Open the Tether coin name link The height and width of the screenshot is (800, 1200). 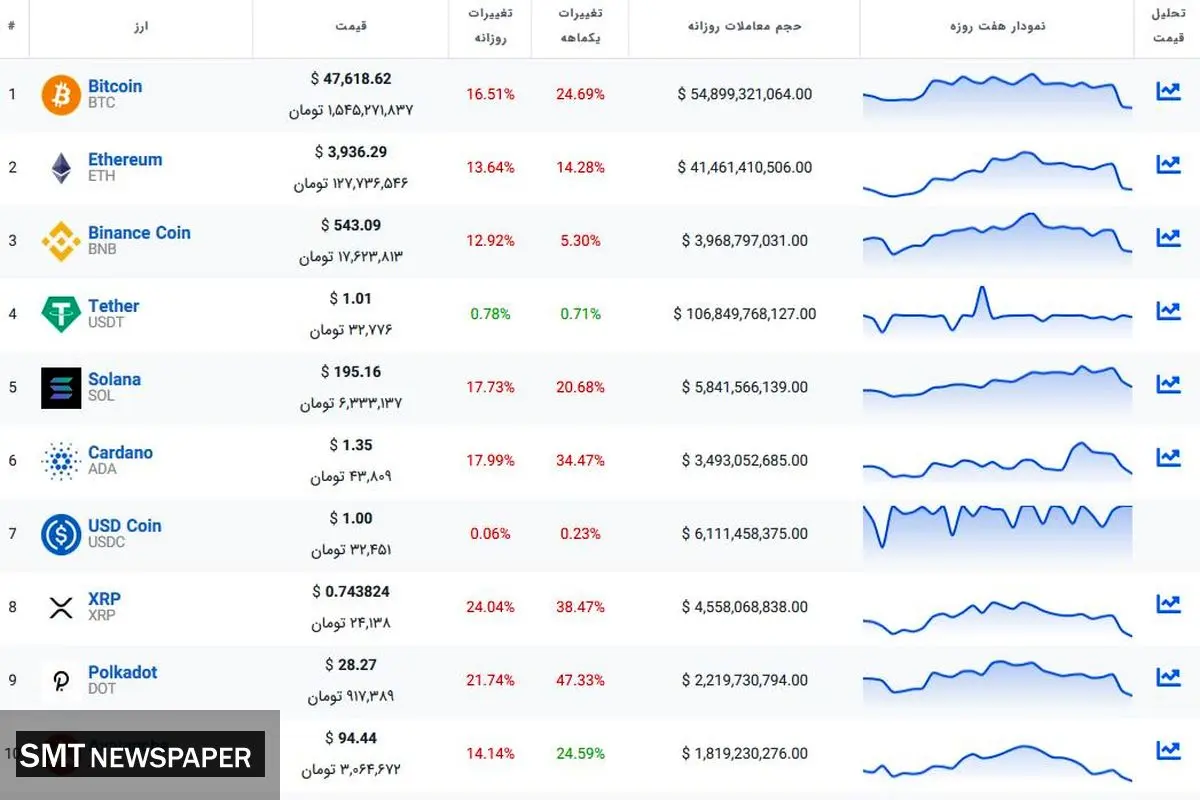click(114, 306)
